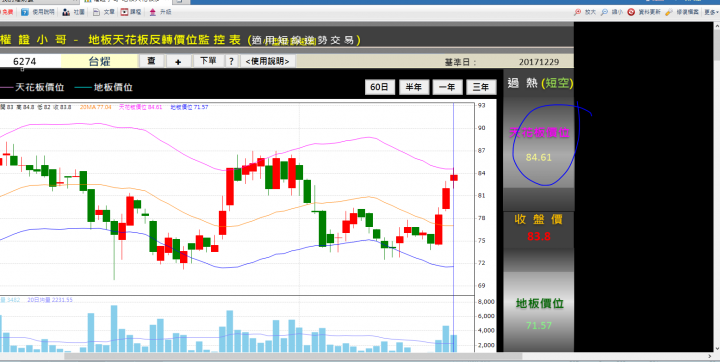Click the 放大 zoom-in magnifier icon
Viewport: 720px width, 362px height.
tap(578, 12)
